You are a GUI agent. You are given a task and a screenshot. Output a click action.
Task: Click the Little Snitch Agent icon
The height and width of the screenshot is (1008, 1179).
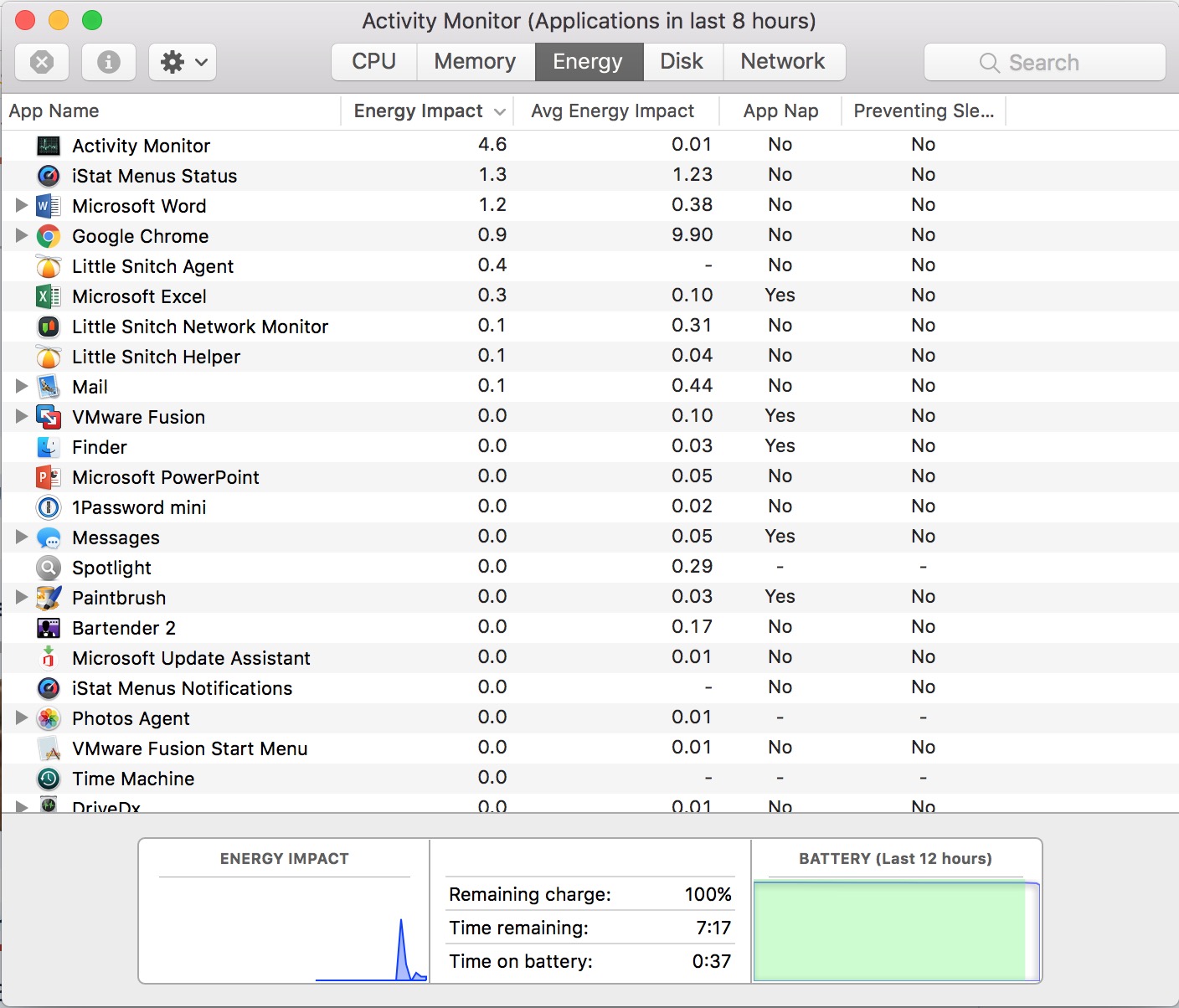49,266
